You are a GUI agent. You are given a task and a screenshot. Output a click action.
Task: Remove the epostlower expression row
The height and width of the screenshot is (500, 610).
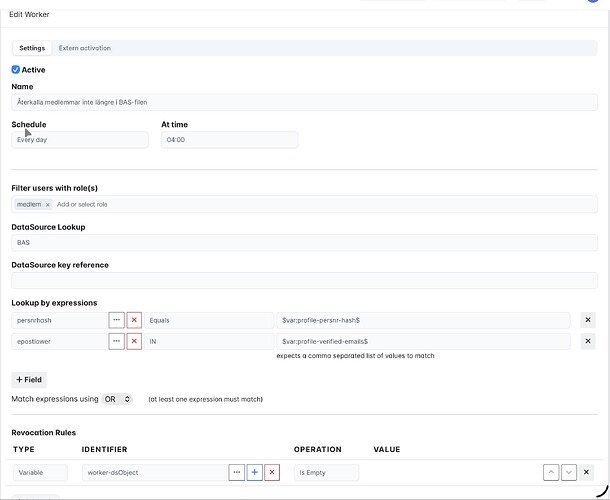(588, 342)
